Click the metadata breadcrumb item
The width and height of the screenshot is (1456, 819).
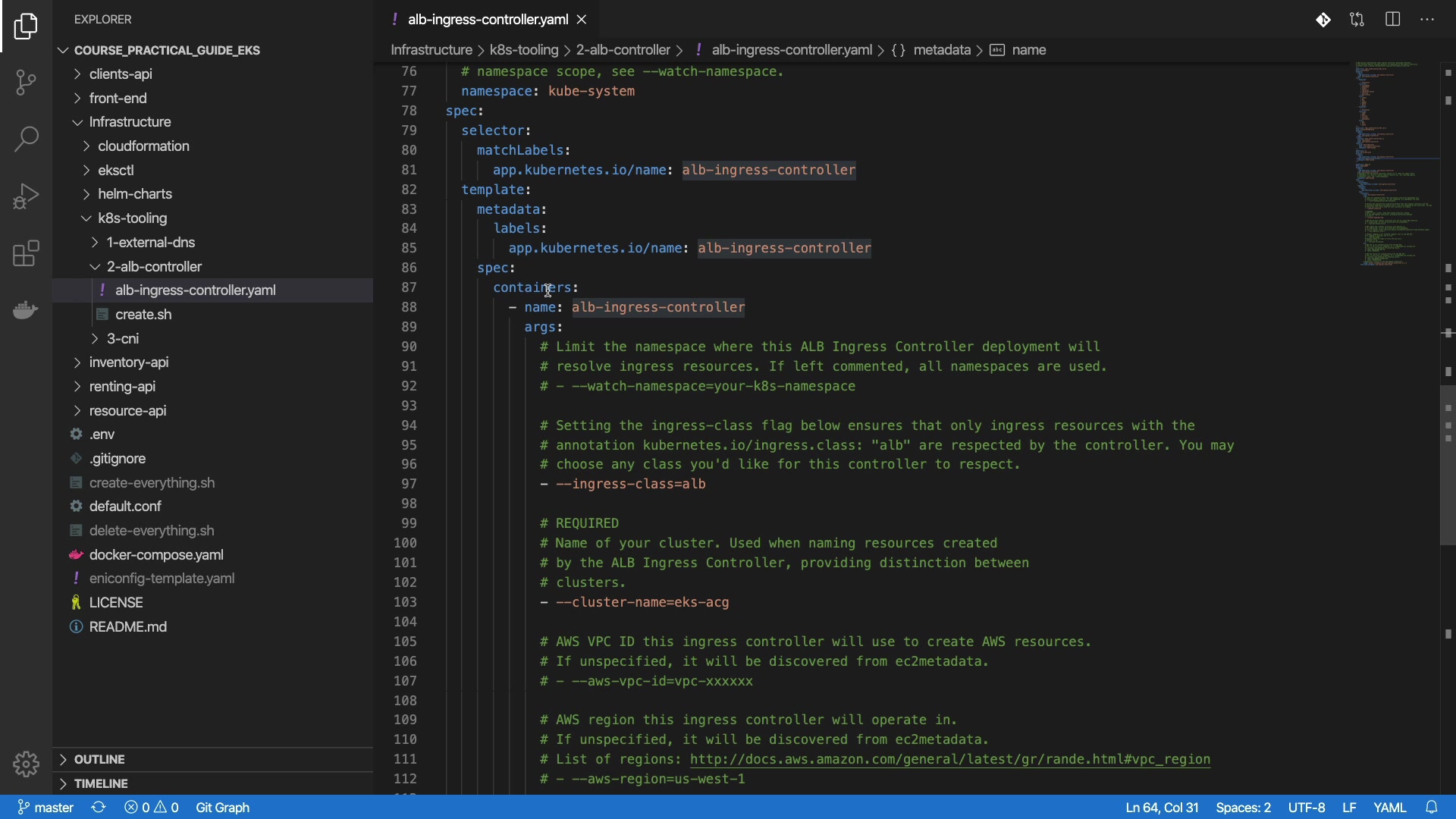942,50
